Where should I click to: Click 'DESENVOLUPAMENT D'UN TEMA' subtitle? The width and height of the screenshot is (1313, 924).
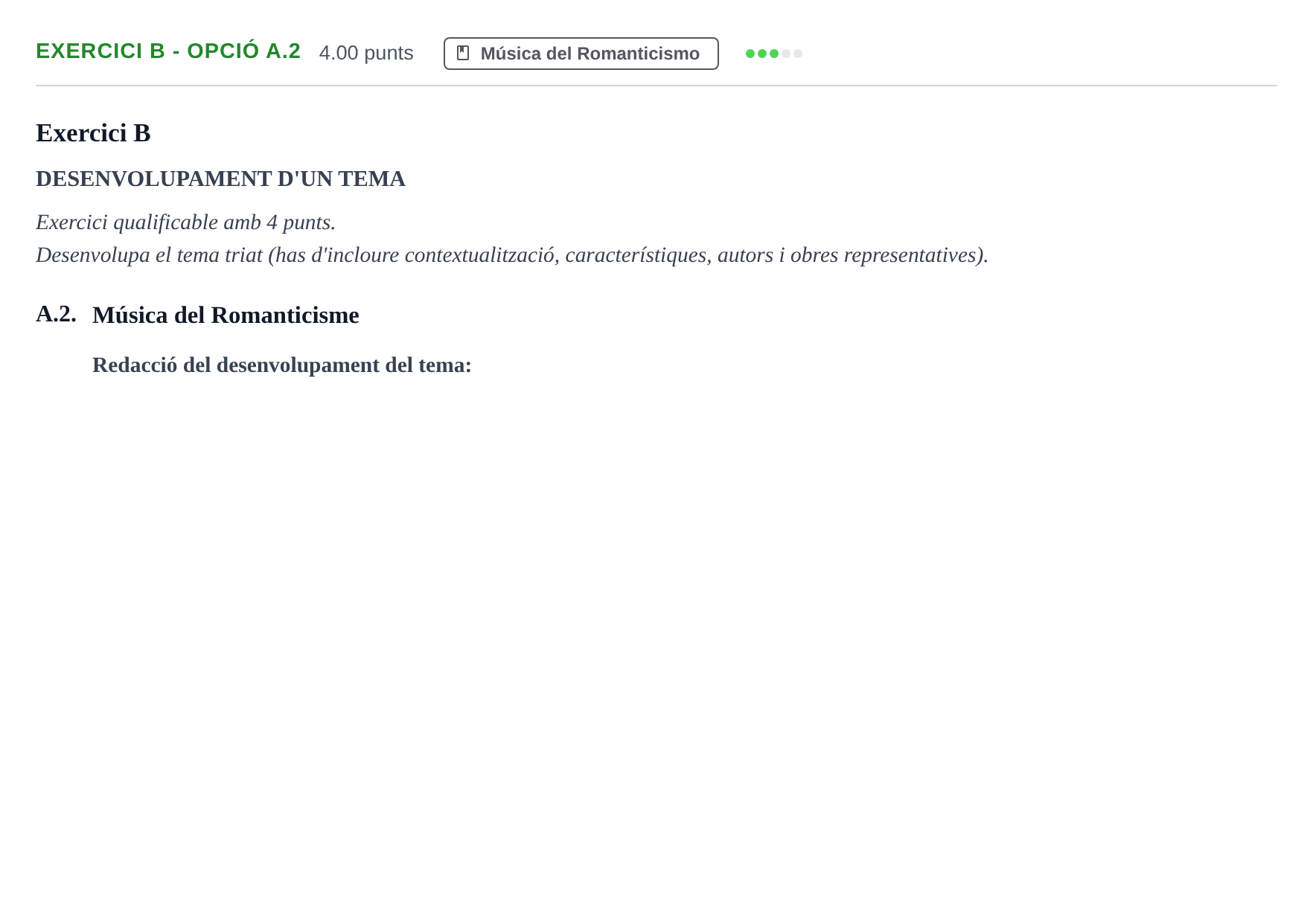(x=220, y=179)
